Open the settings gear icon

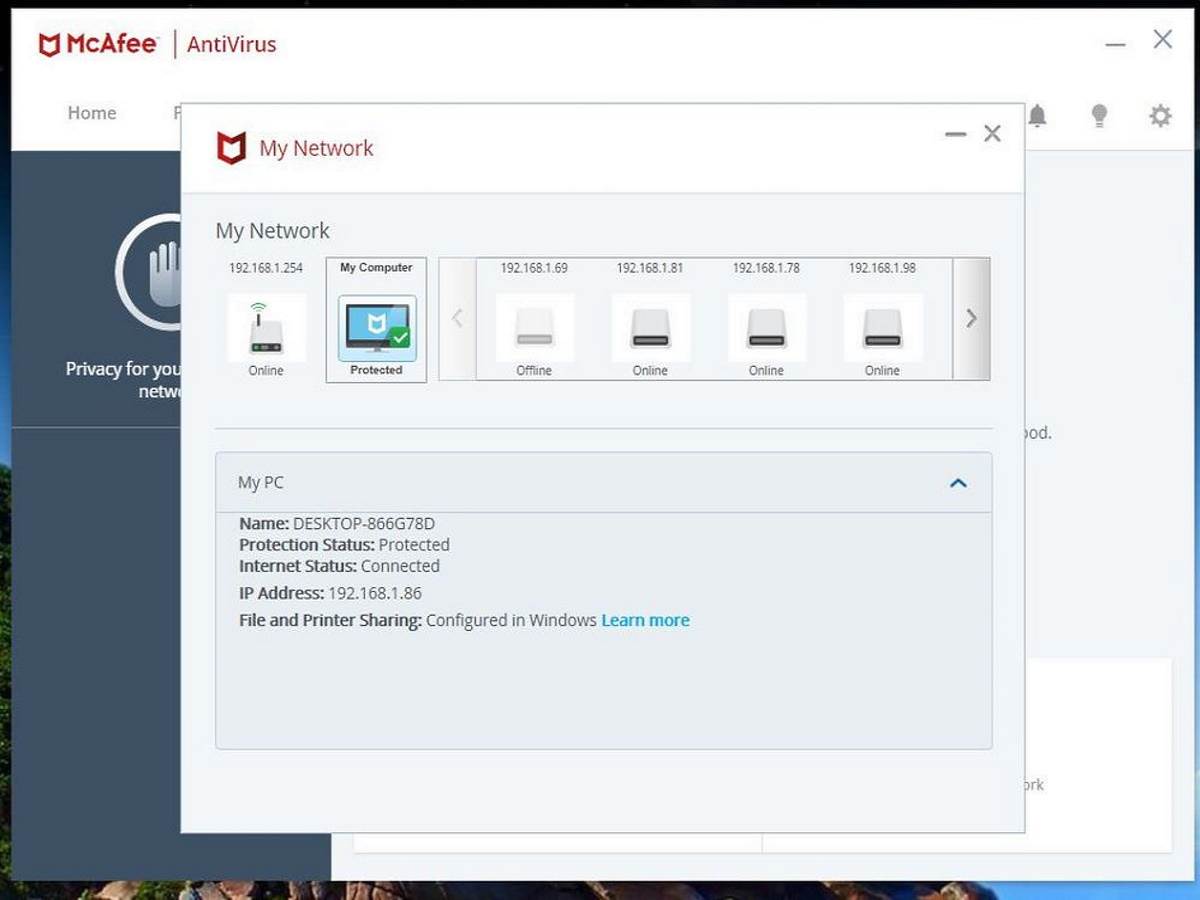(1160, 116)
